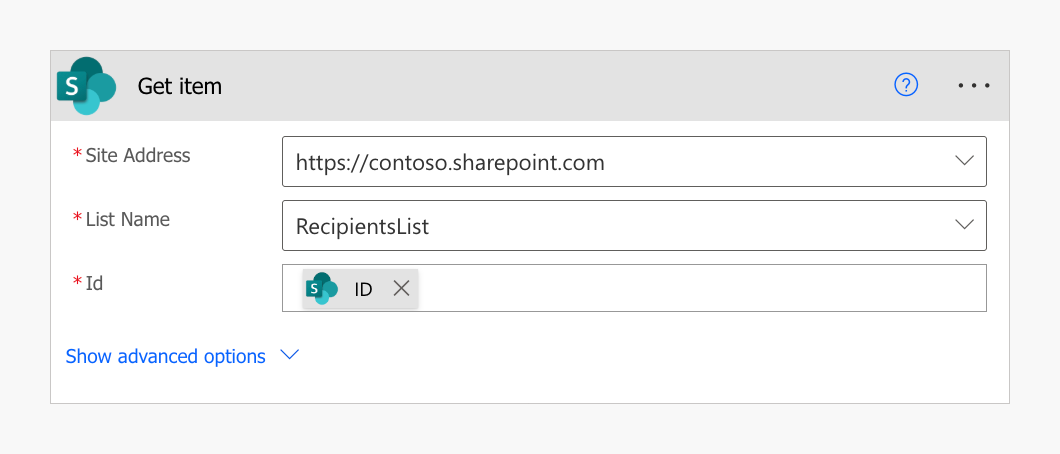Click the contoso.sharepoint.com site address text

pyautogui.click(x=450, y=162)
